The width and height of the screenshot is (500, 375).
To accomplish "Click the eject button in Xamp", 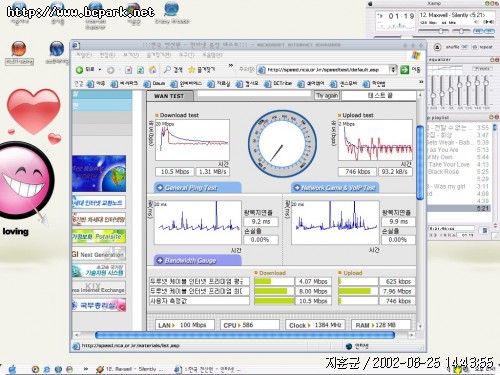I will (x=437, y=47).
